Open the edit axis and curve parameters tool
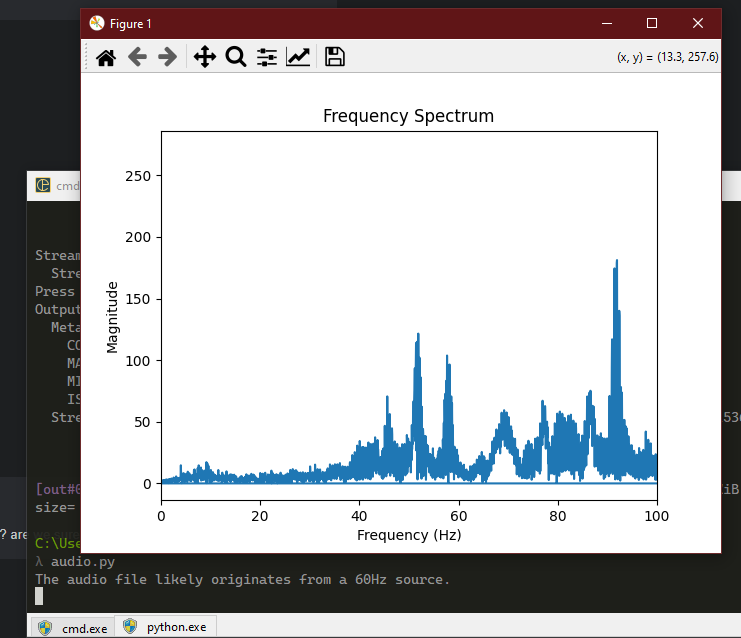Viewport: 741px width, 638px height. click(298, 57)
